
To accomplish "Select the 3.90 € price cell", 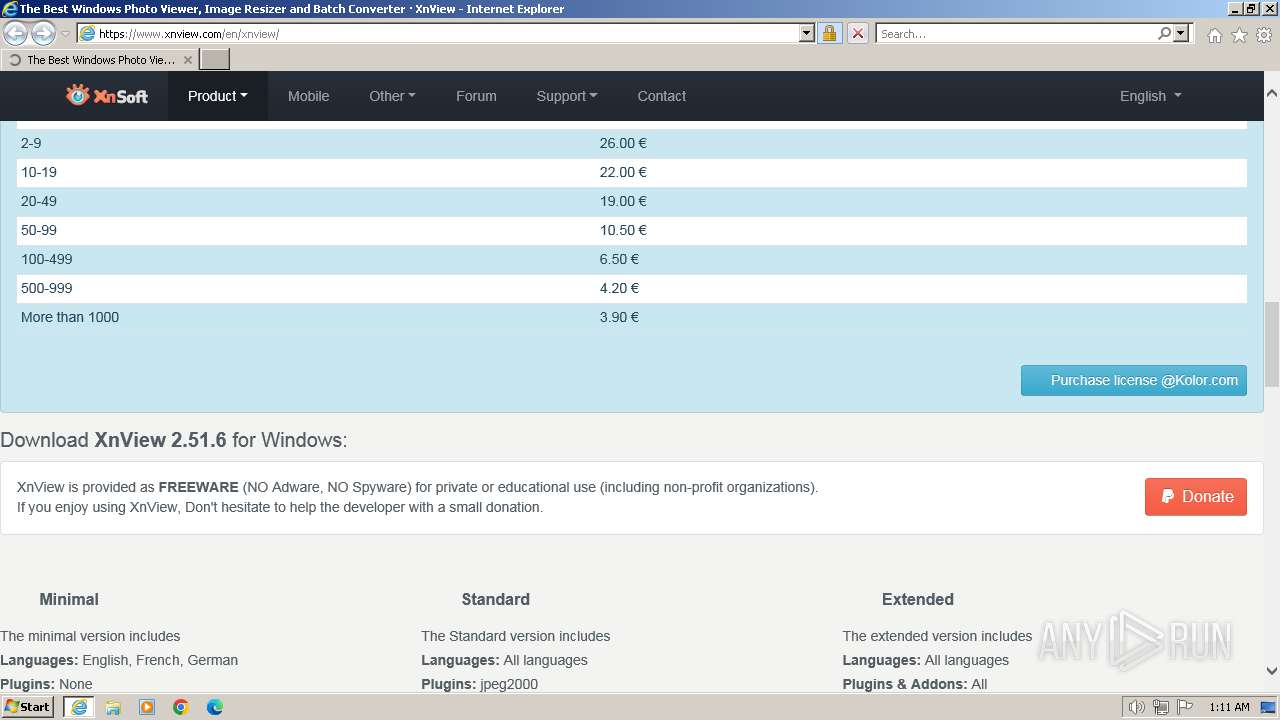I will point(619,317).
